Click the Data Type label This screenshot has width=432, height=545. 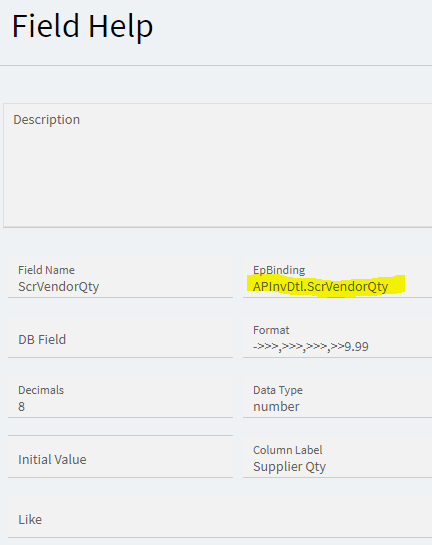[x=278, y=390]
